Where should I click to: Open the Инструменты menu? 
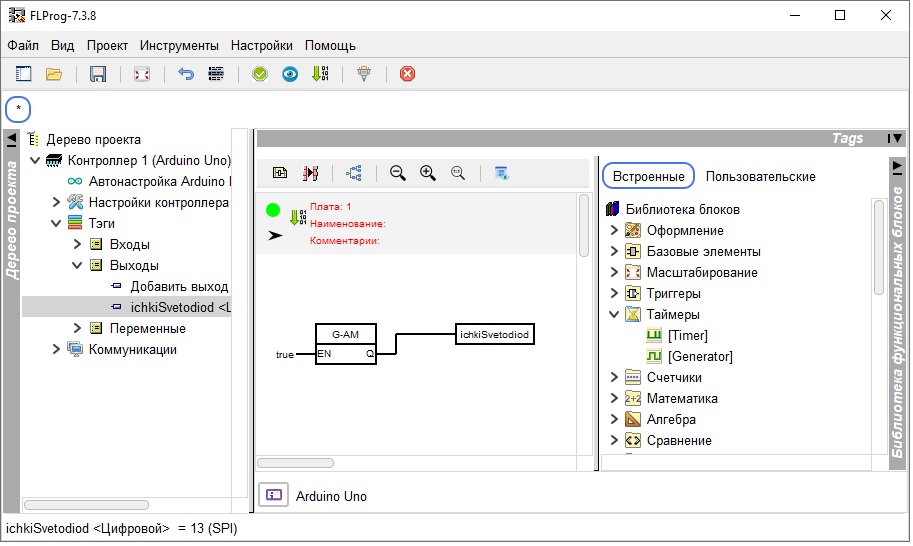click(x=179, y=45)
